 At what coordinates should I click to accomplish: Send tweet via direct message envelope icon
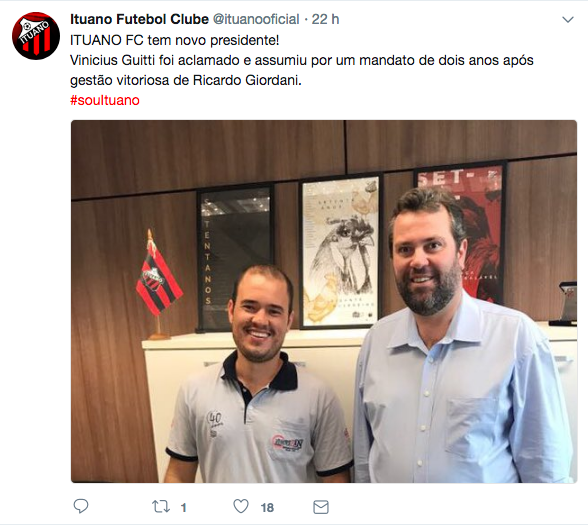(x=321, y=507)
